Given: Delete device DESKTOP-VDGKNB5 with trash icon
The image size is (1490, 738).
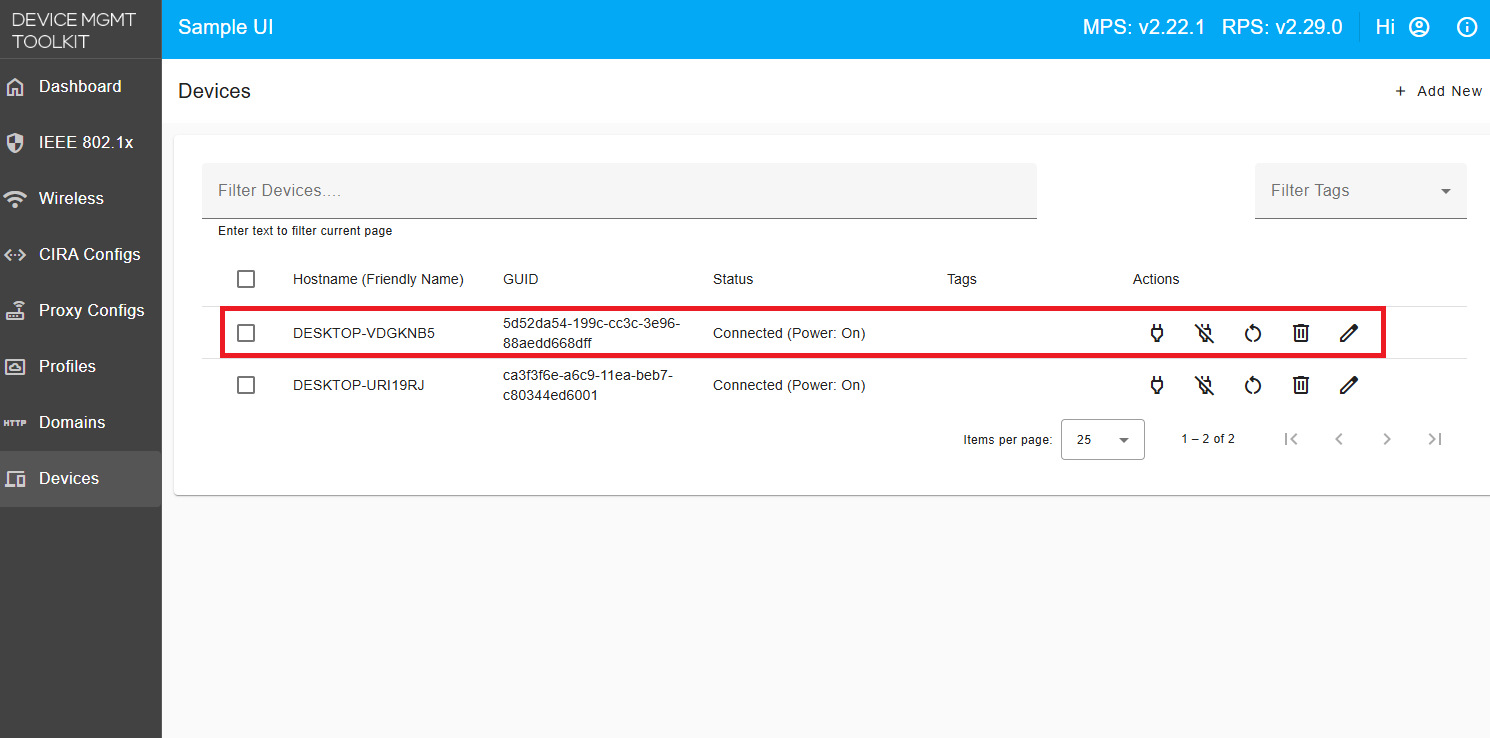Looking at the screenshot, I should [1301, 333].
